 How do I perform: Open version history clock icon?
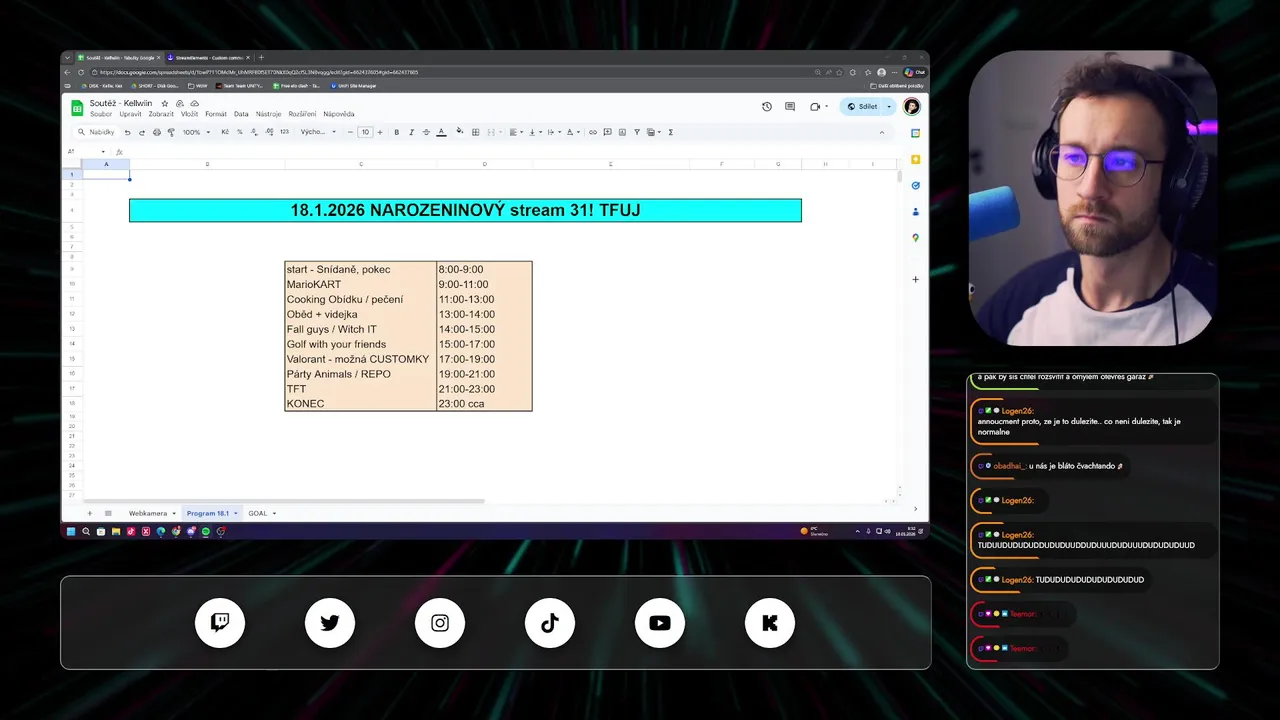766,106
